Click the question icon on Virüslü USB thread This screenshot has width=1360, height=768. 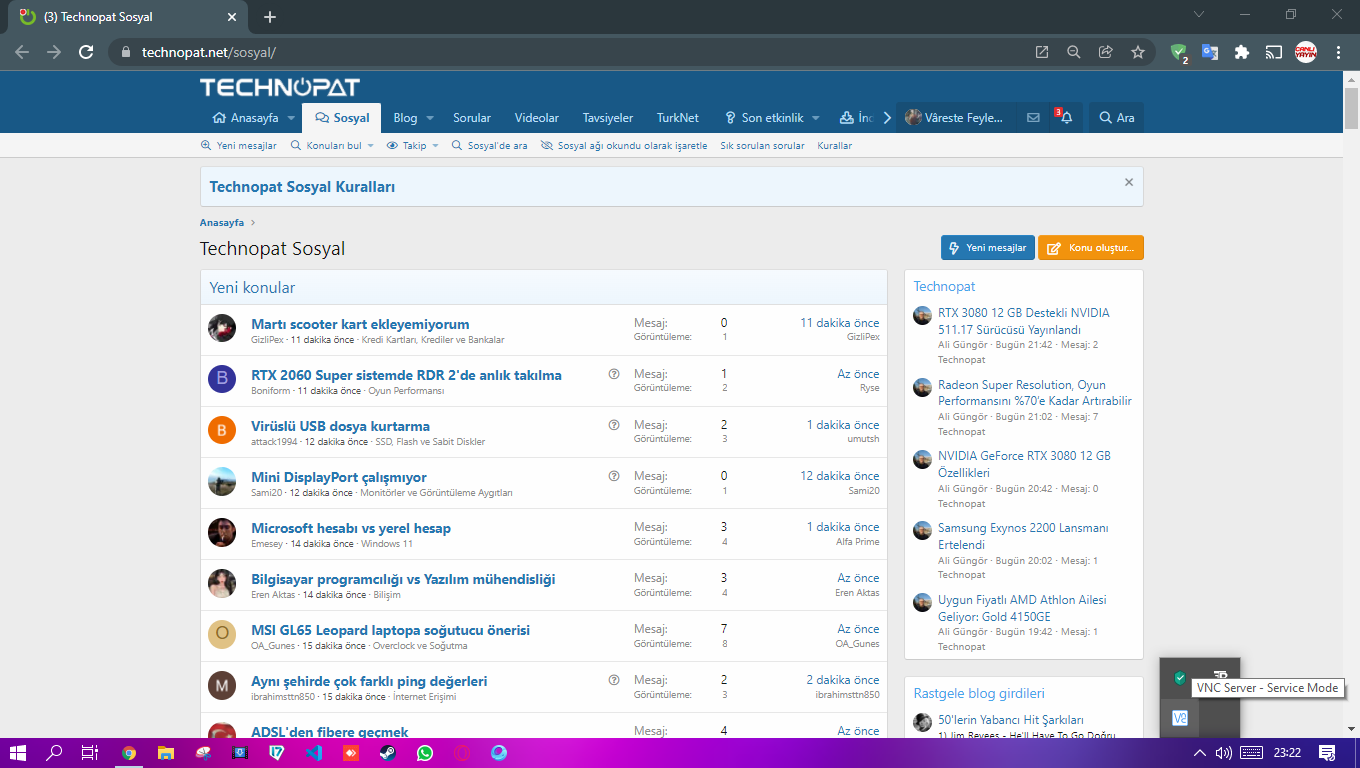click(614, 425)
